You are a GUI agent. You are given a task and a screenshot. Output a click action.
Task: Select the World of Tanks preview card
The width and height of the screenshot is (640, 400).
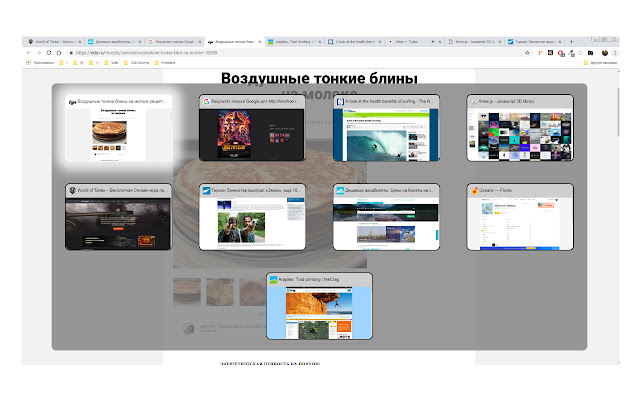coord(118,217)
